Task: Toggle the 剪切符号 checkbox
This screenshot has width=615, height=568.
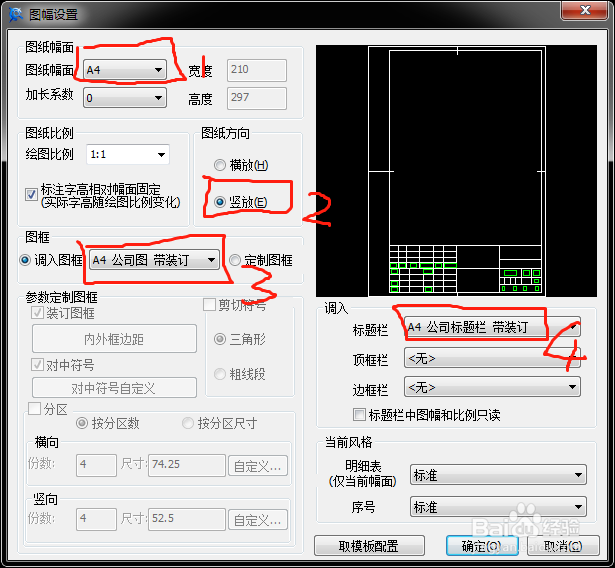Action: click(x=209, y=304)
